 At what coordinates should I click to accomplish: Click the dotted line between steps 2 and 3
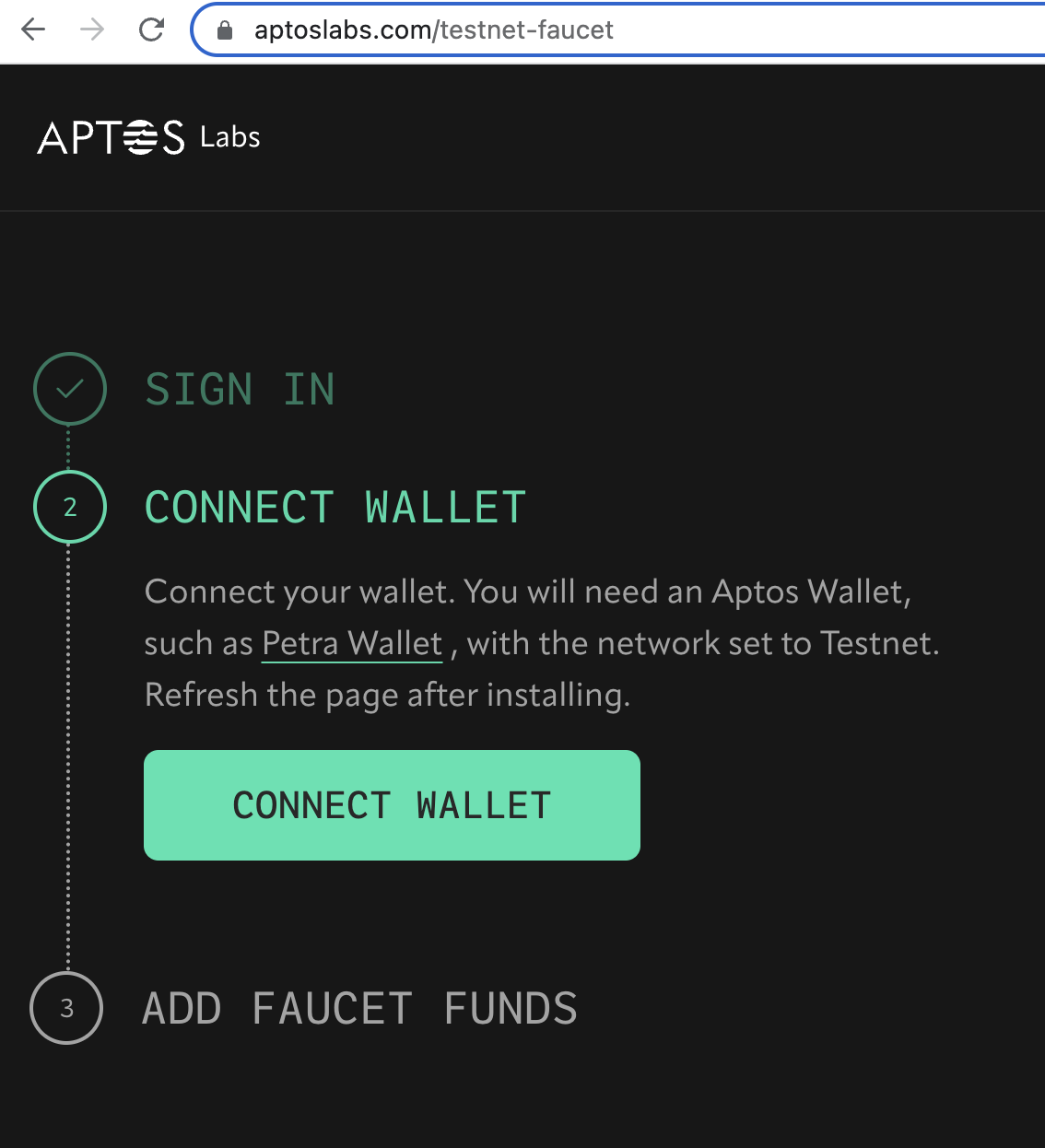pyautogui.click(x=68, y=756)
